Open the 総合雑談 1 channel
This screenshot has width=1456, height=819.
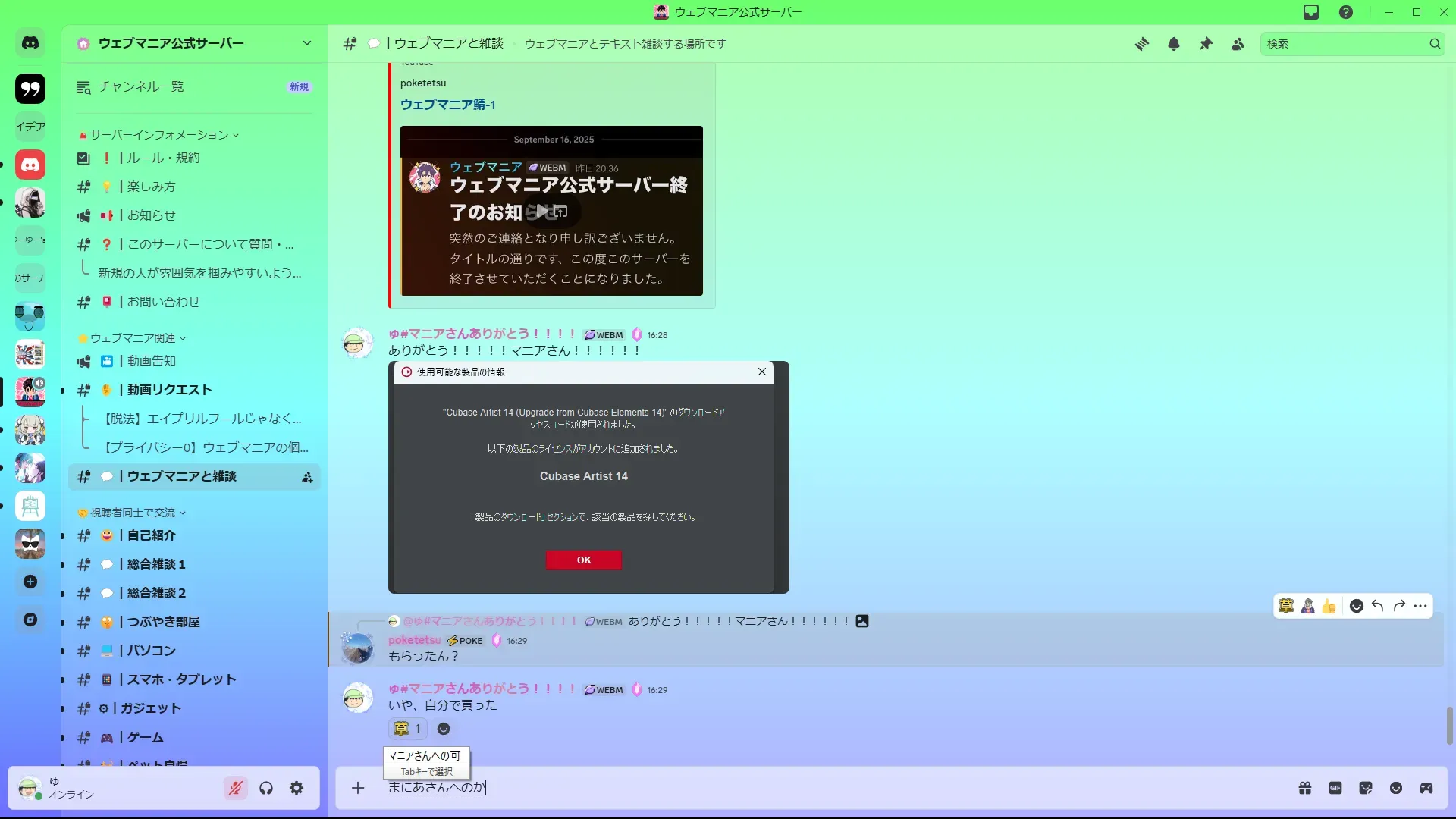coord(156,564)
